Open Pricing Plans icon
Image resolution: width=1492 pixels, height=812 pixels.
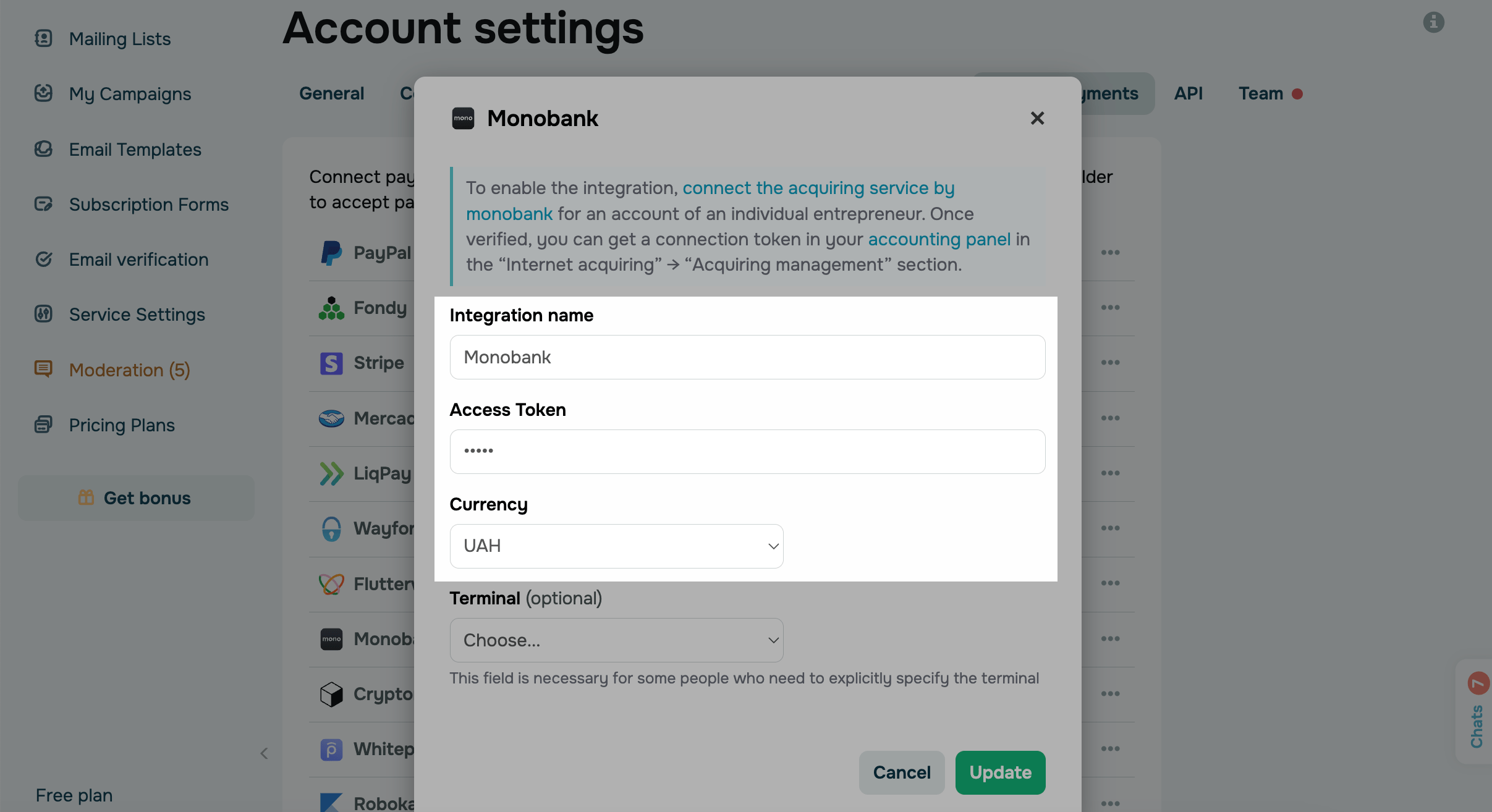tap(43, 425)
